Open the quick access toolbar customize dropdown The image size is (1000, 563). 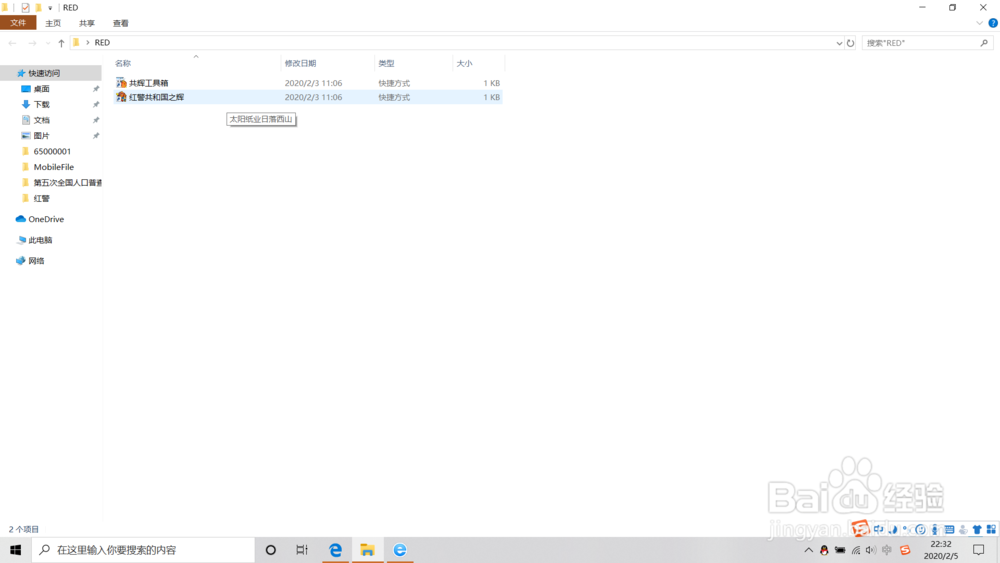[x=50, y=8]
